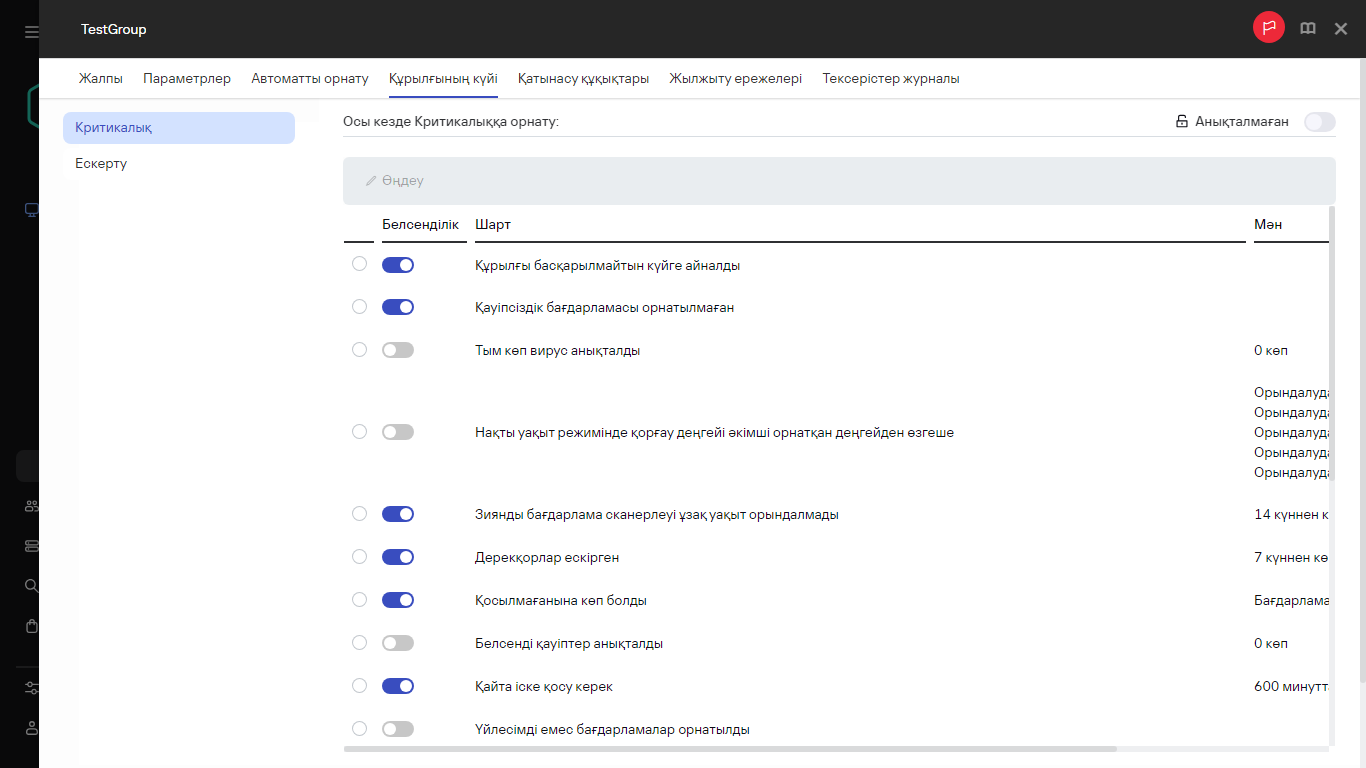This screenshot has height=768, width=1366.
Task: Select the radio button for Қосылмағанына көп болды
Action: click(360, 600)
